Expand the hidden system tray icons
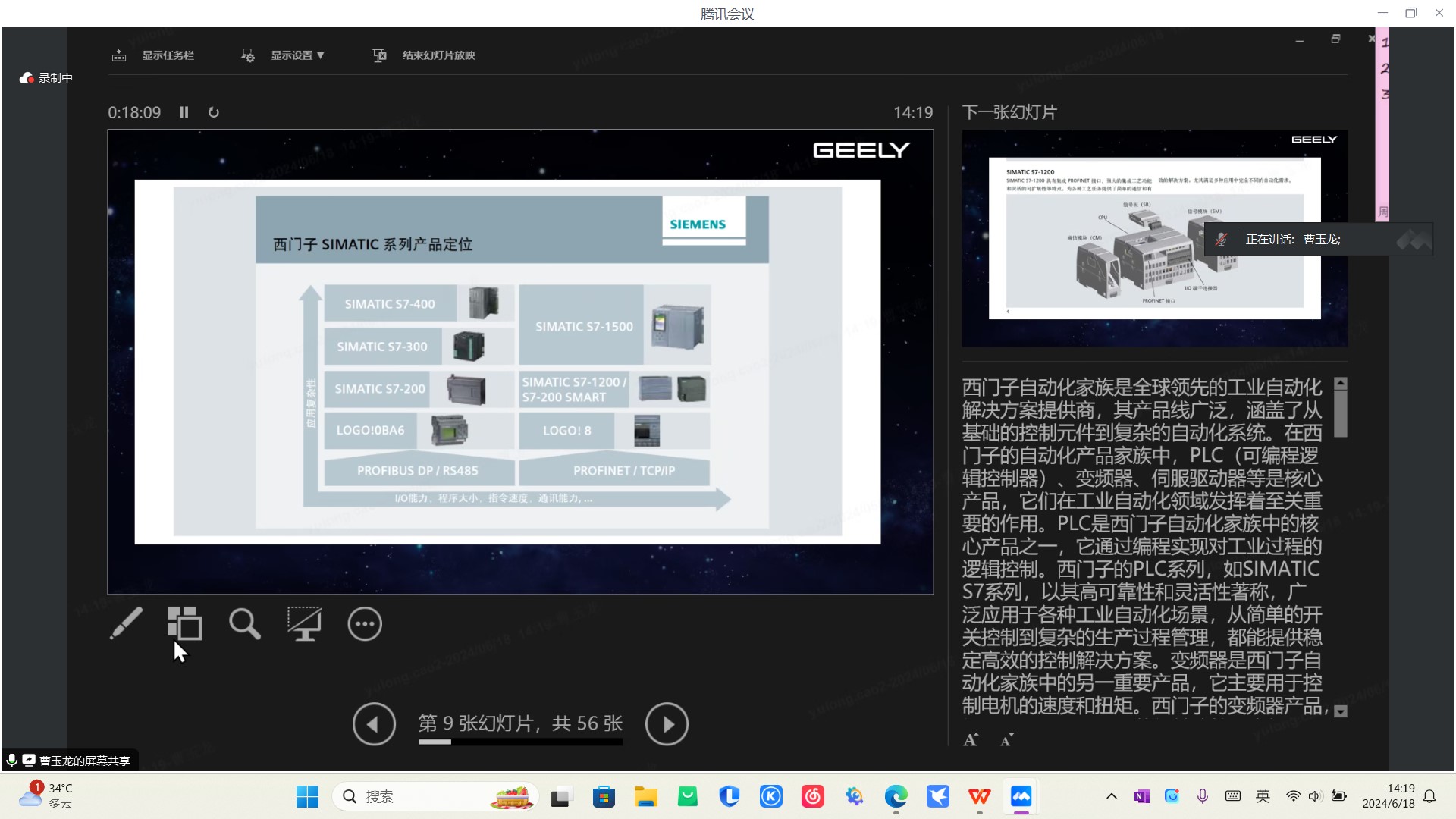This screenshot has height=819, width=1456. [x=1111, y=796]
